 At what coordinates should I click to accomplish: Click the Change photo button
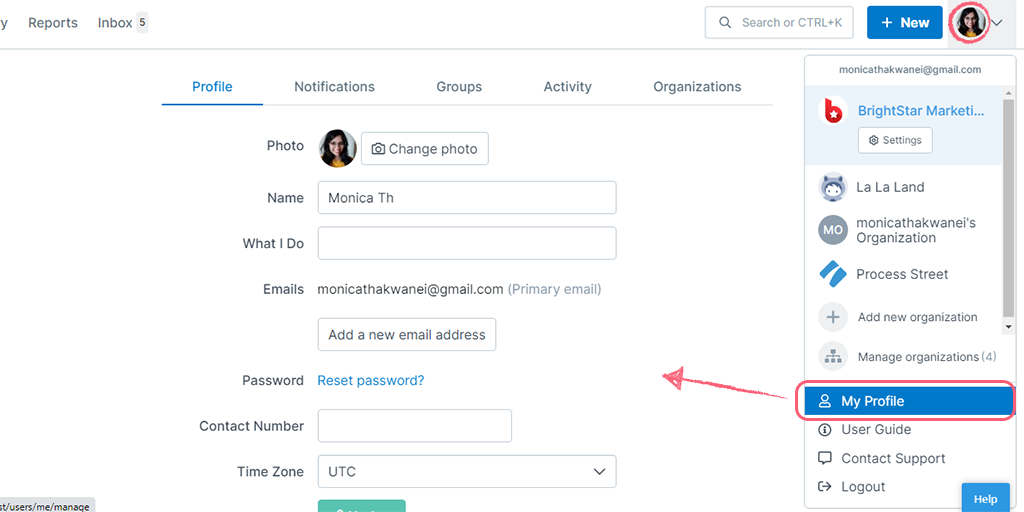click(424, 149)
